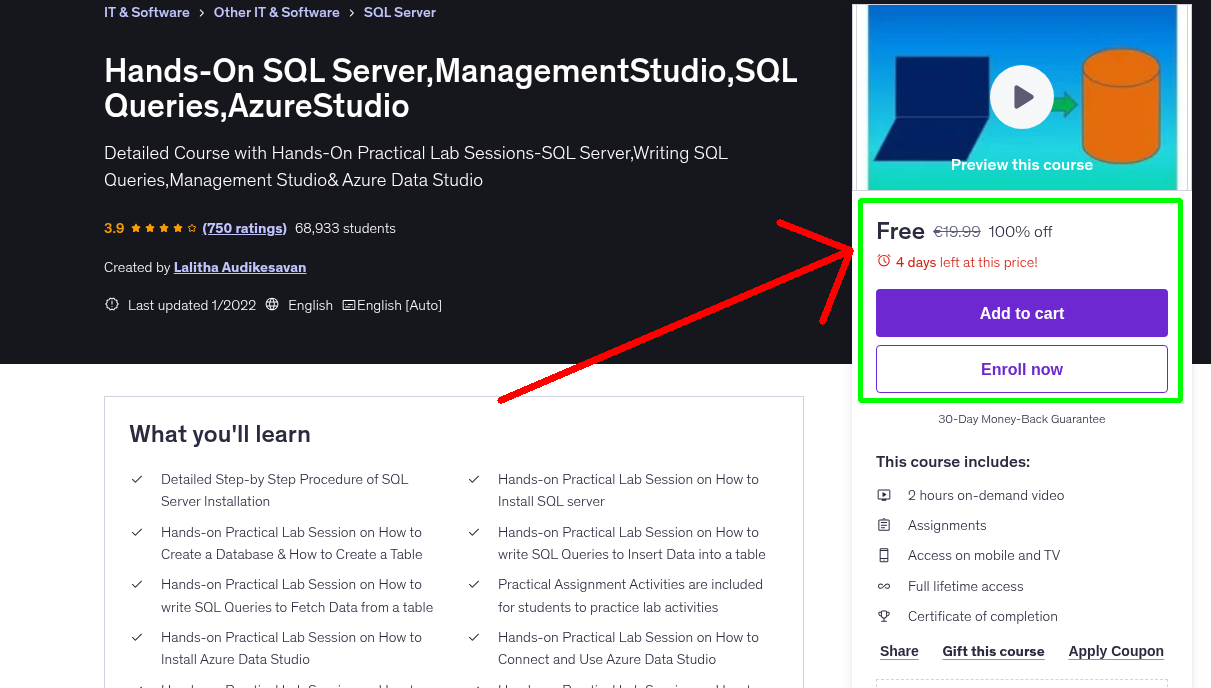Click the star rating icons
This screenshot has width=1211, height=688.
(164, 228)
